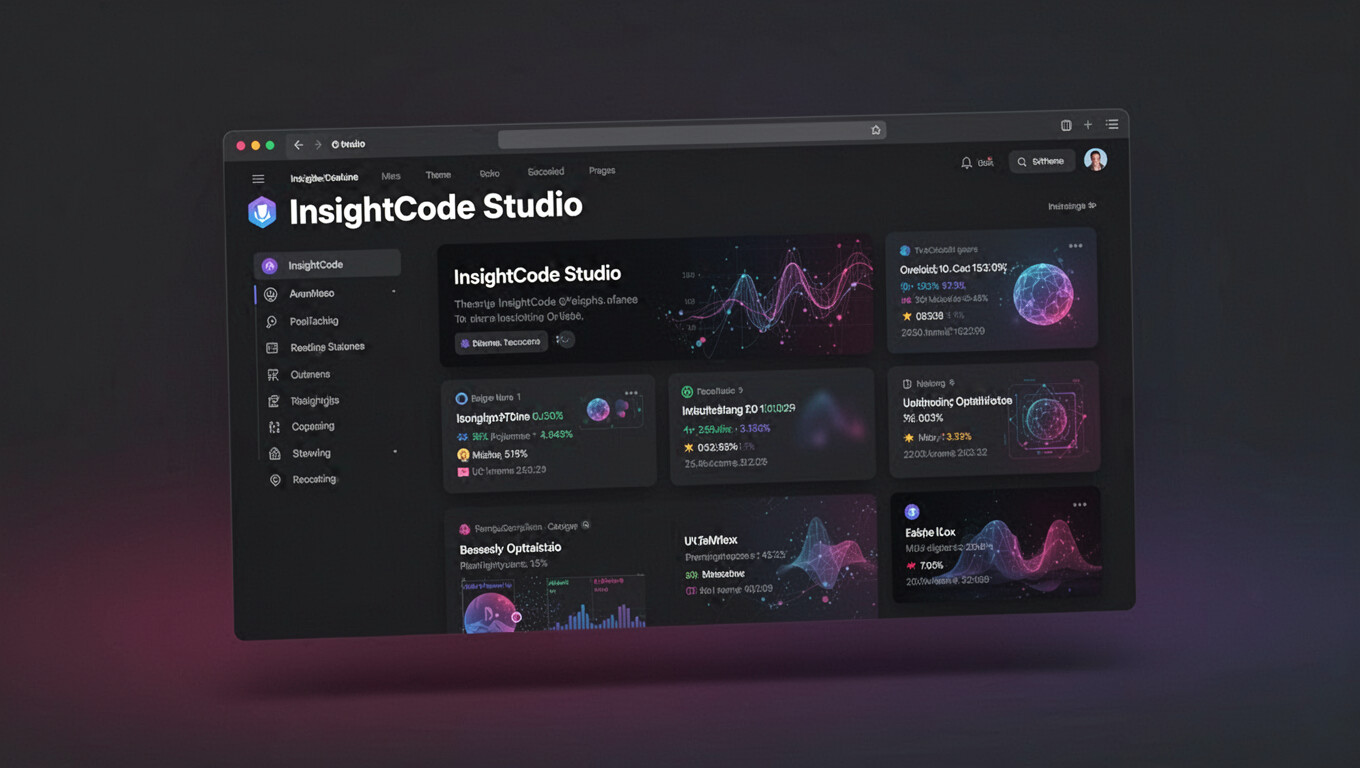Expand the second sidebar item's arrow

[394, 292]
